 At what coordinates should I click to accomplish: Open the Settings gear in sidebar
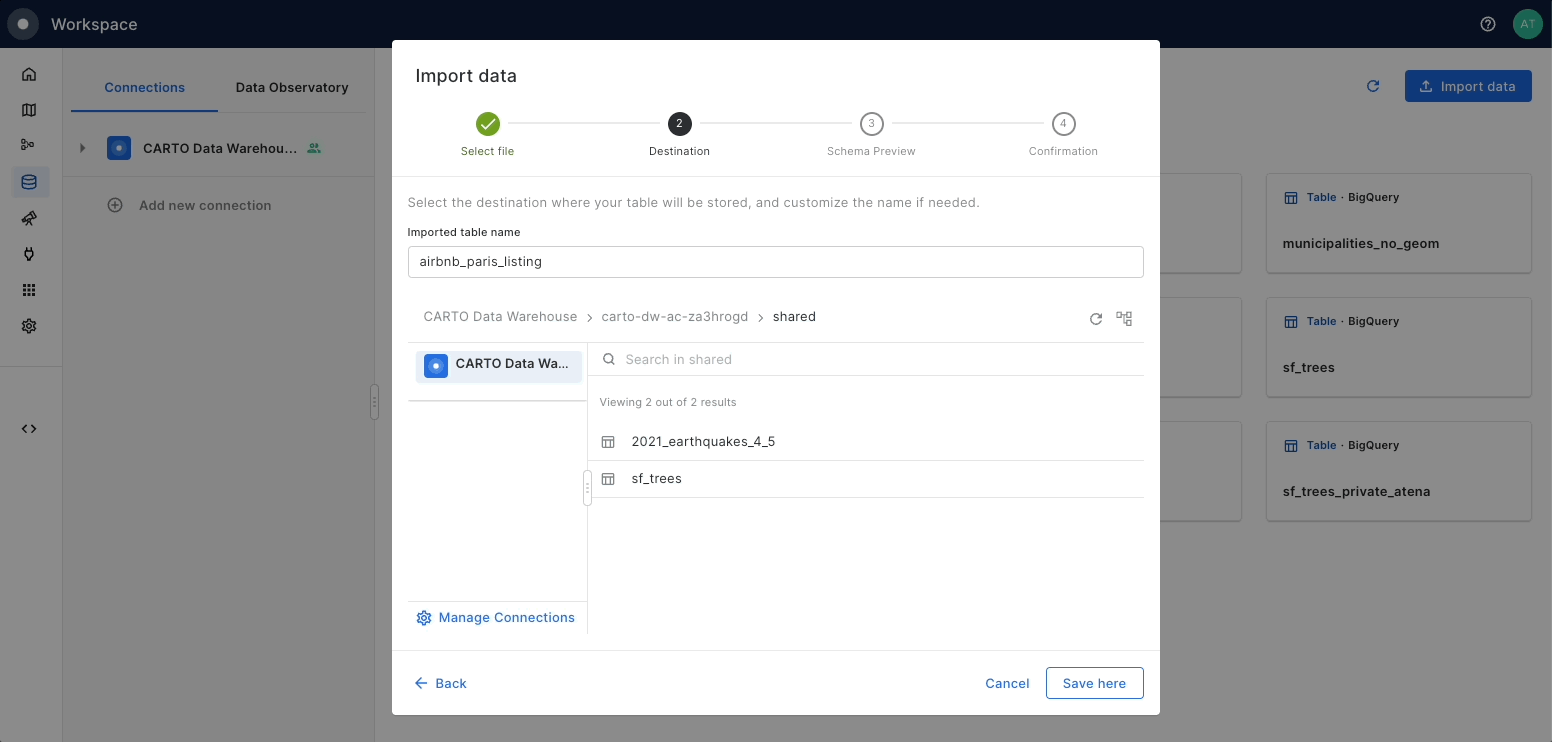pos(29,326)
